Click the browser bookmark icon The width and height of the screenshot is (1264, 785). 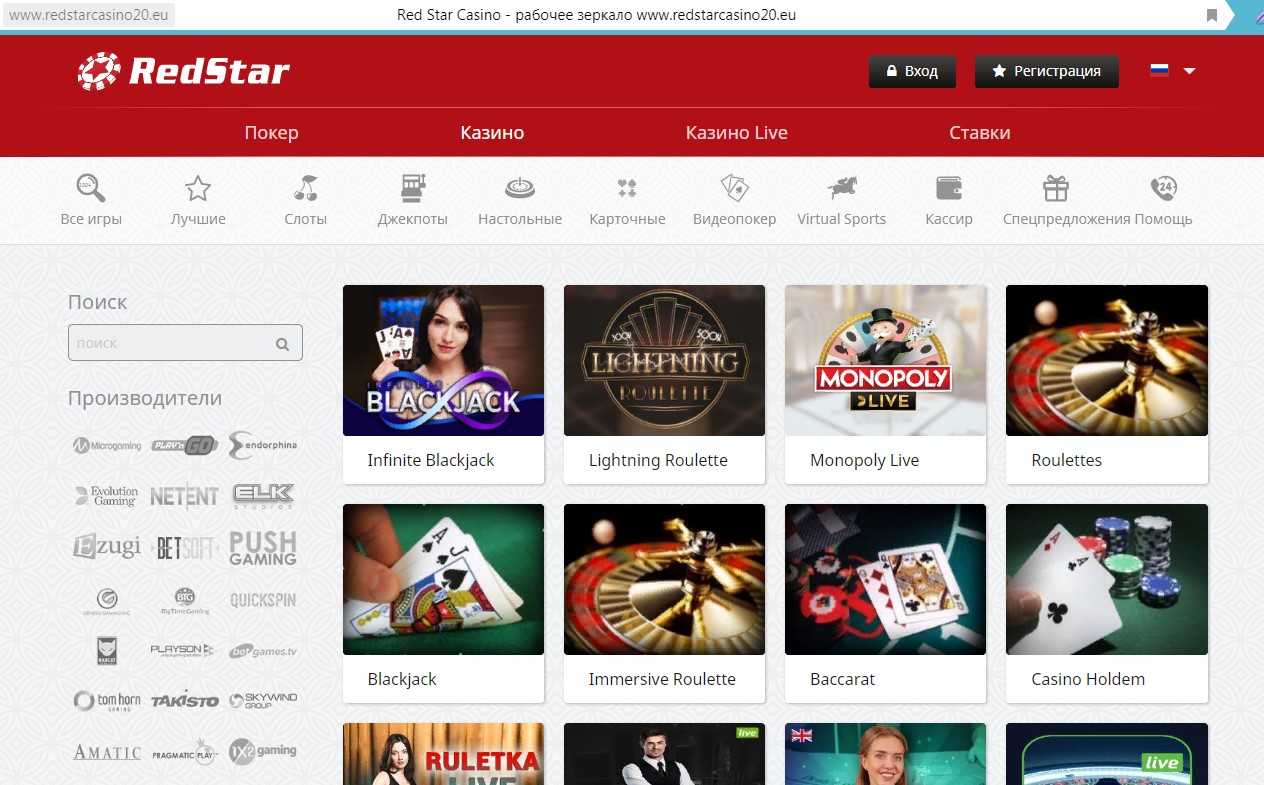pos(1212,15)
